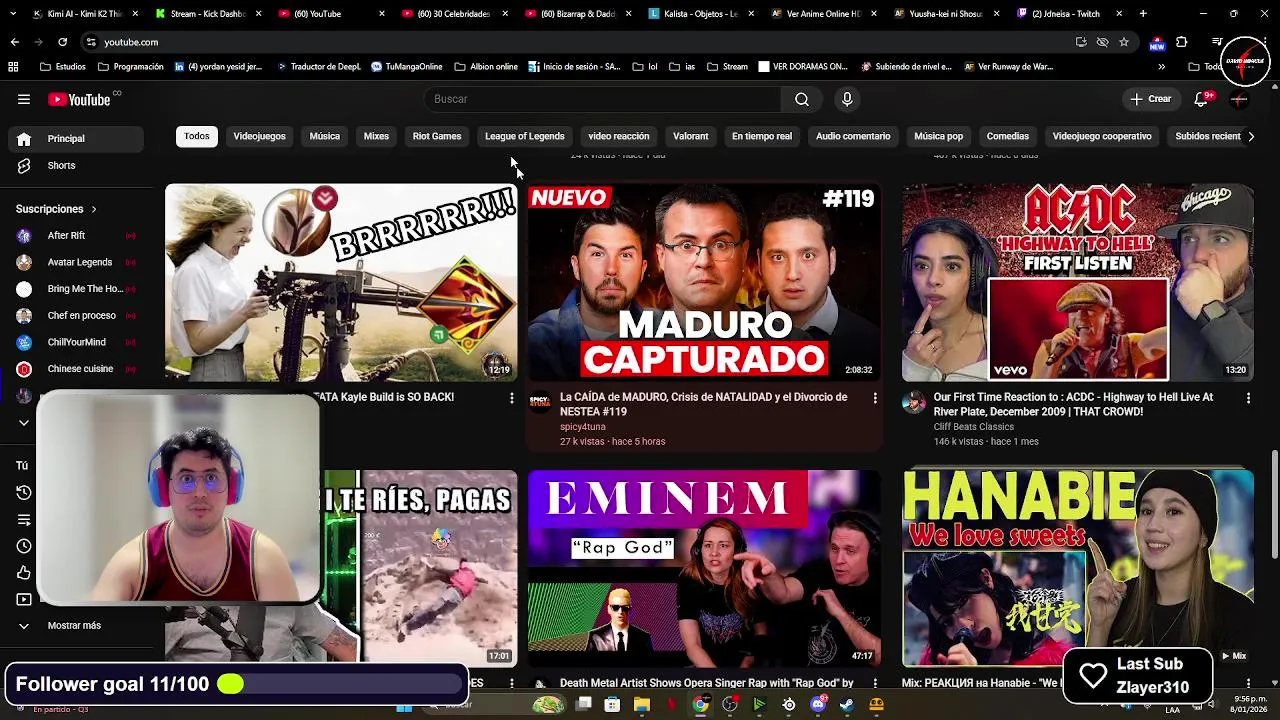Open new tab with plus button
The image size is (1280, 720).
pos(1143,14)
